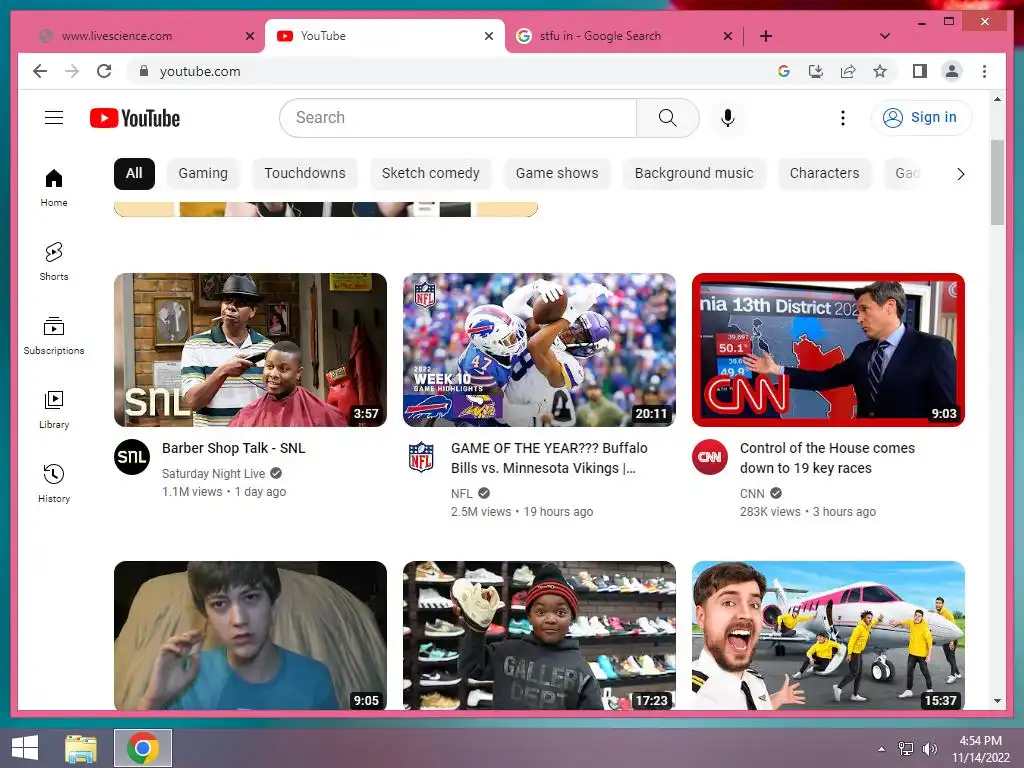Open the volume speaker tray icon
The image size is (1024, 768).
[929, 748]
